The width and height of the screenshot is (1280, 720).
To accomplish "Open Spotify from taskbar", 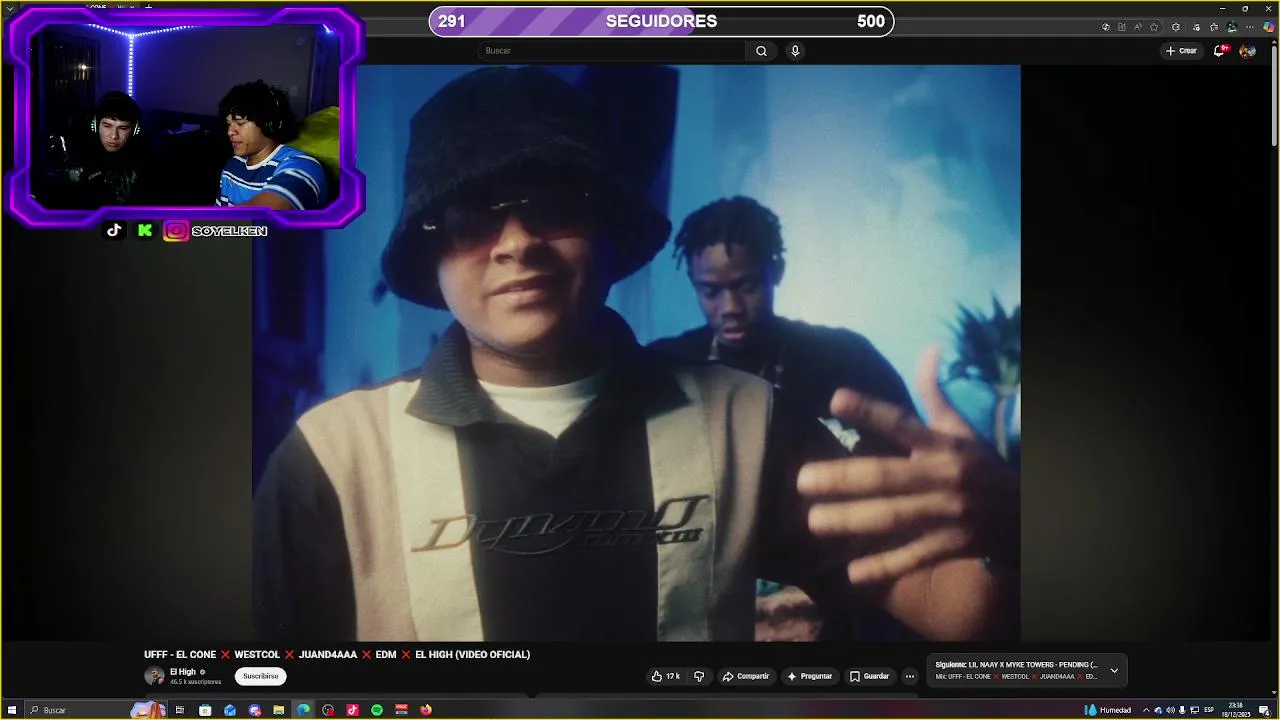I will click(377, 710).
